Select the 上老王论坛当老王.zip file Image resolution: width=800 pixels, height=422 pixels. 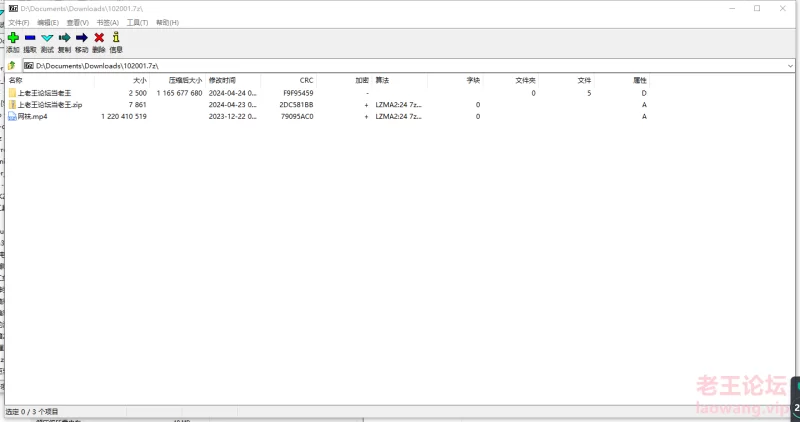(49, 104)
